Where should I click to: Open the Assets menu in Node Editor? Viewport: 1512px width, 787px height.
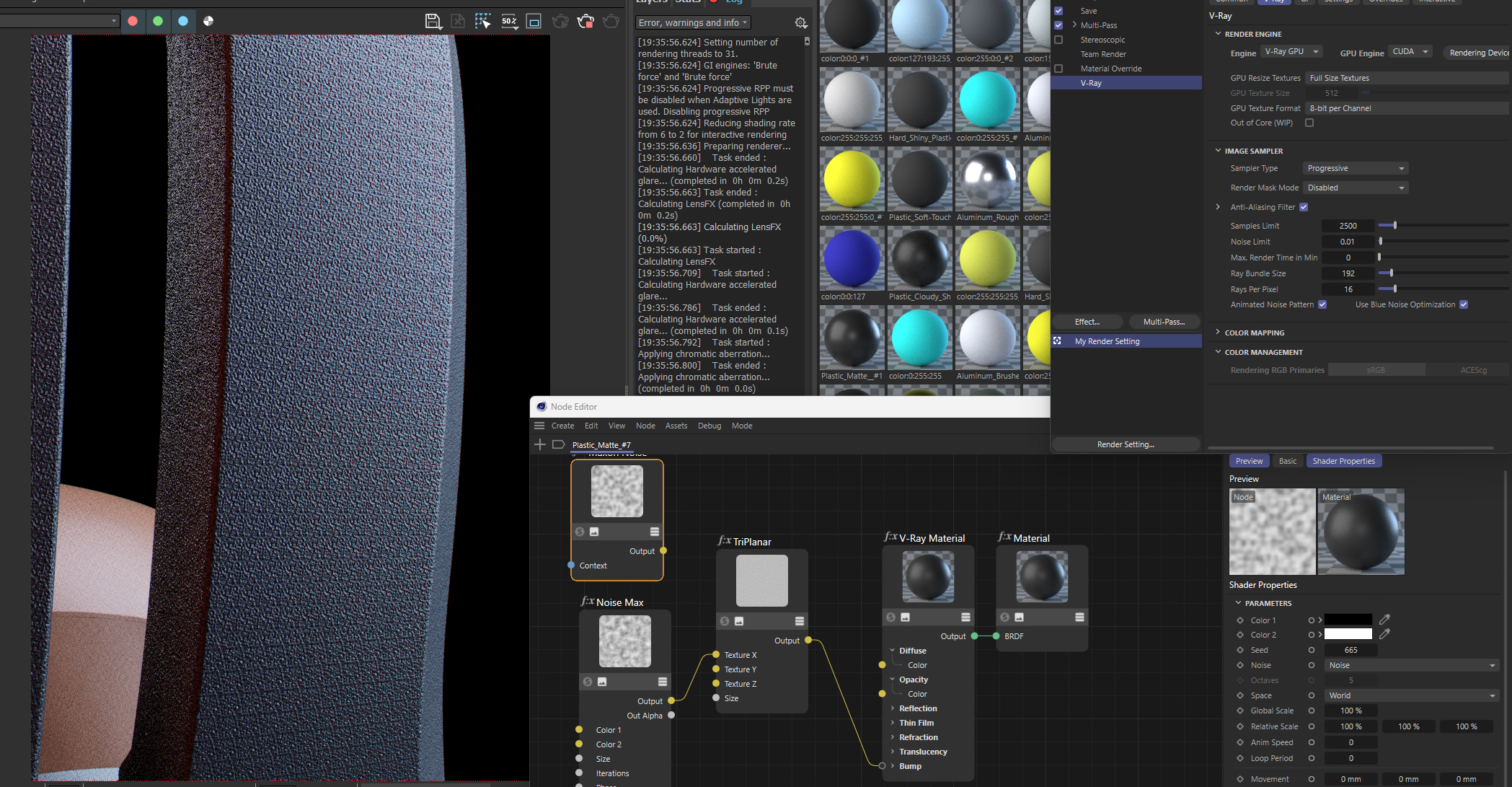pos(676,426)
